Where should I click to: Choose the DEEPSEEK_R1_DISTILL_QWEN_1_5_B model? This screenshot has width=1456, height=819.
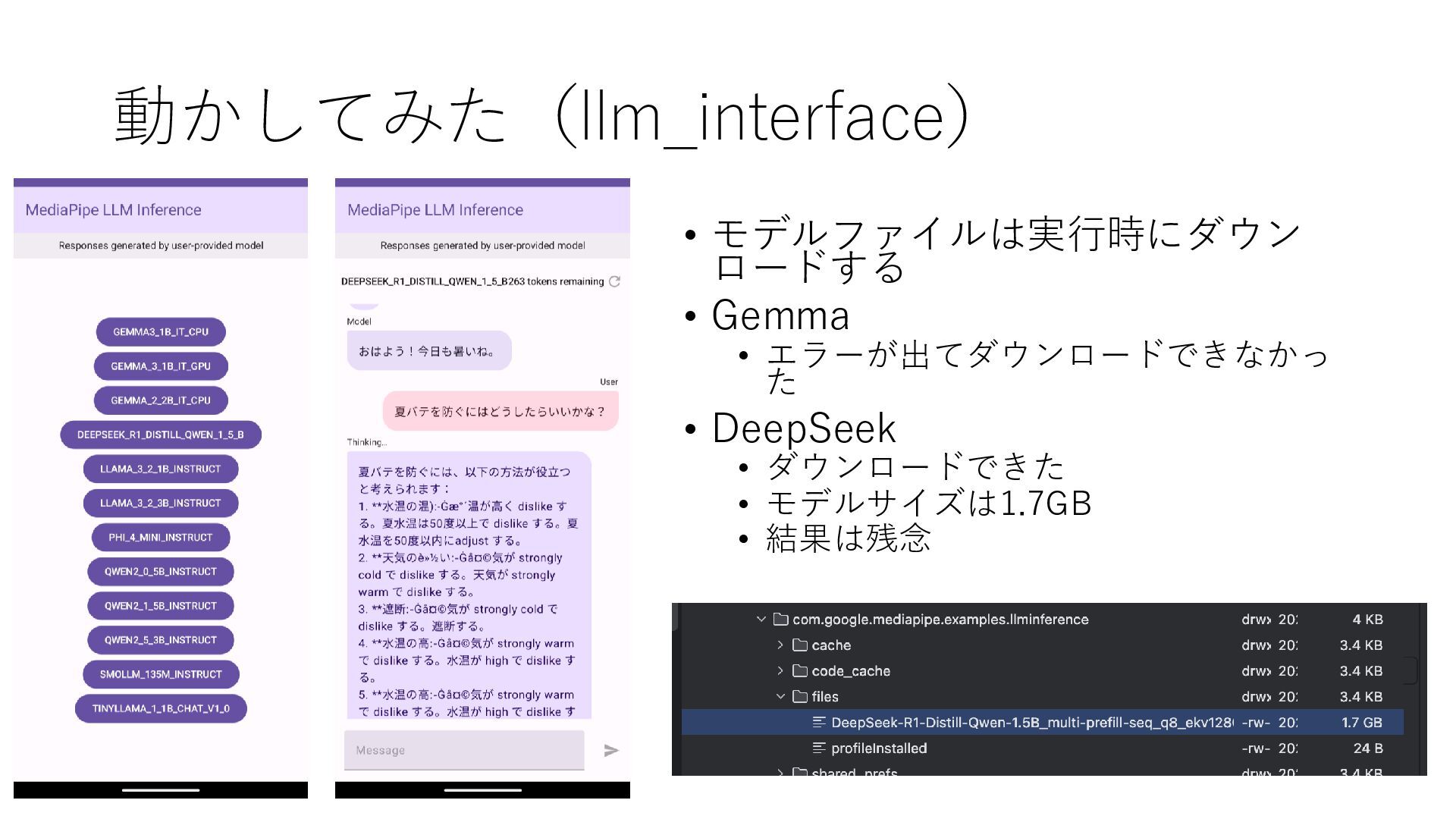coord(161,435)
